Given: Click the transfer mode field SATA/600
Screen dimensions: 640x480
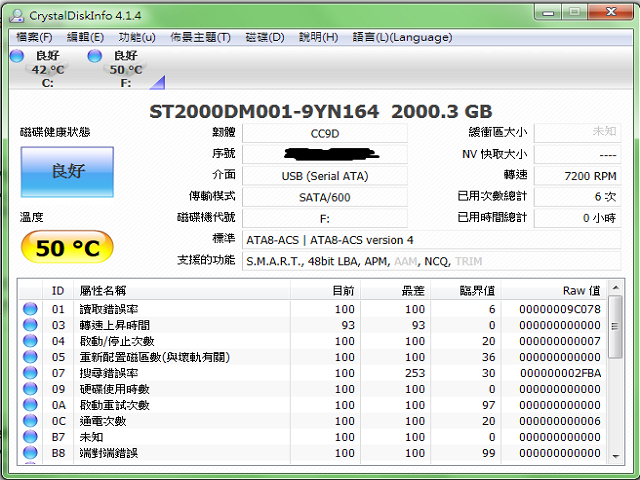Looking at the screenshot, I should (325, 197).
